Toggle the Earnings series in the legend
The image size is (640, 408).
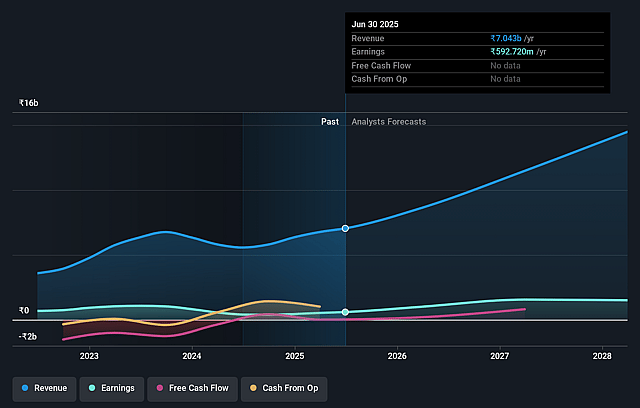(x=111, y=387)
